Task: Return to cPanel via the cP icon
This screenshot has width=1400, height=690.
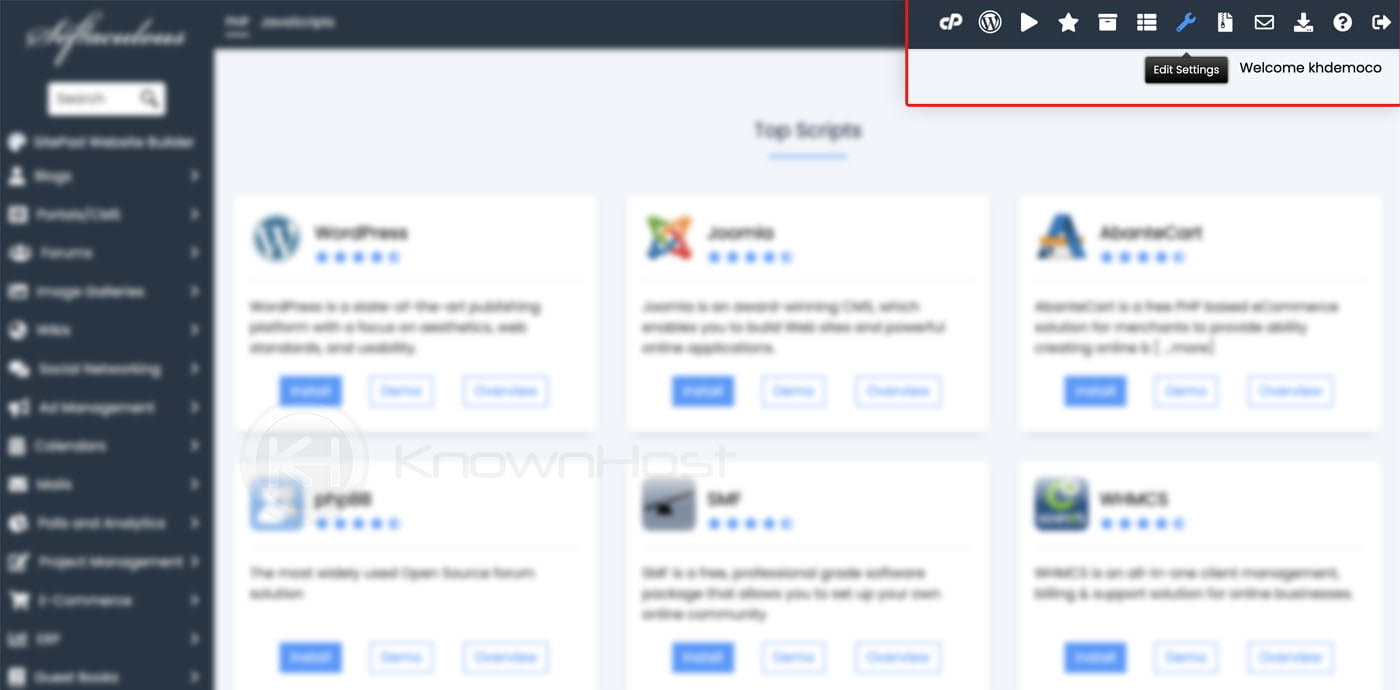Action: click(x=950, y=21)
